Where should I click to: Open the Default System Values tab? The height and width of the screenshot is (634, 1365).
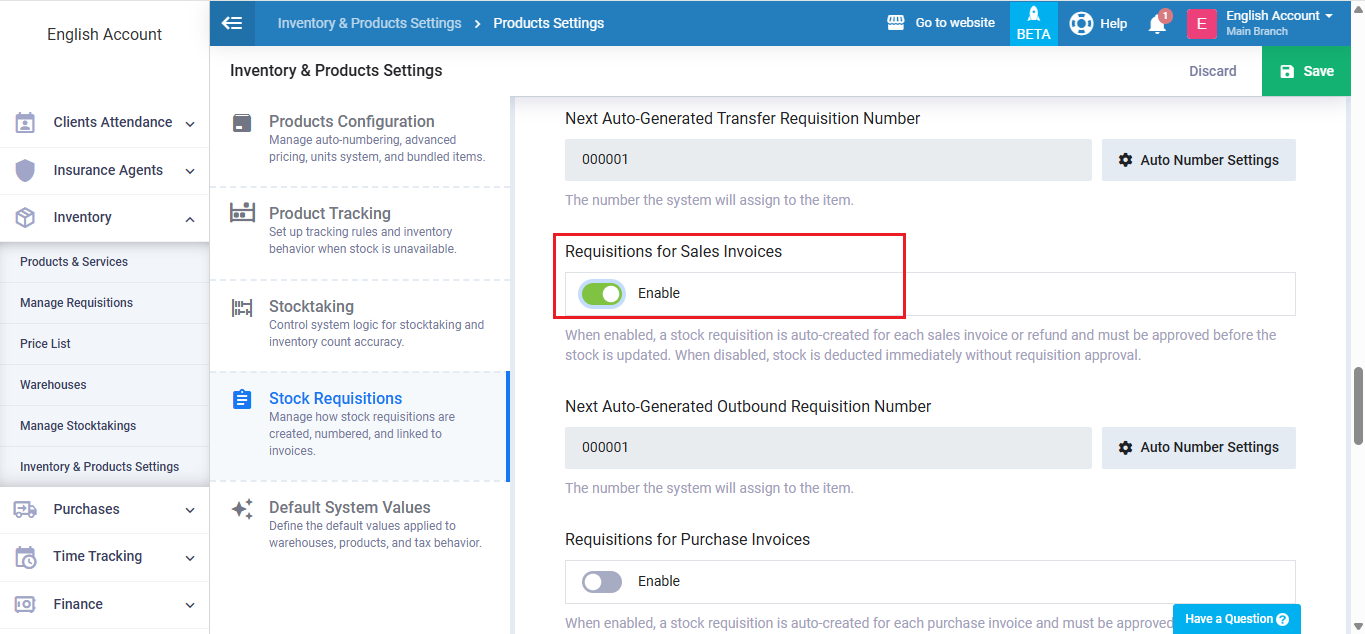(x=349, y=508)
